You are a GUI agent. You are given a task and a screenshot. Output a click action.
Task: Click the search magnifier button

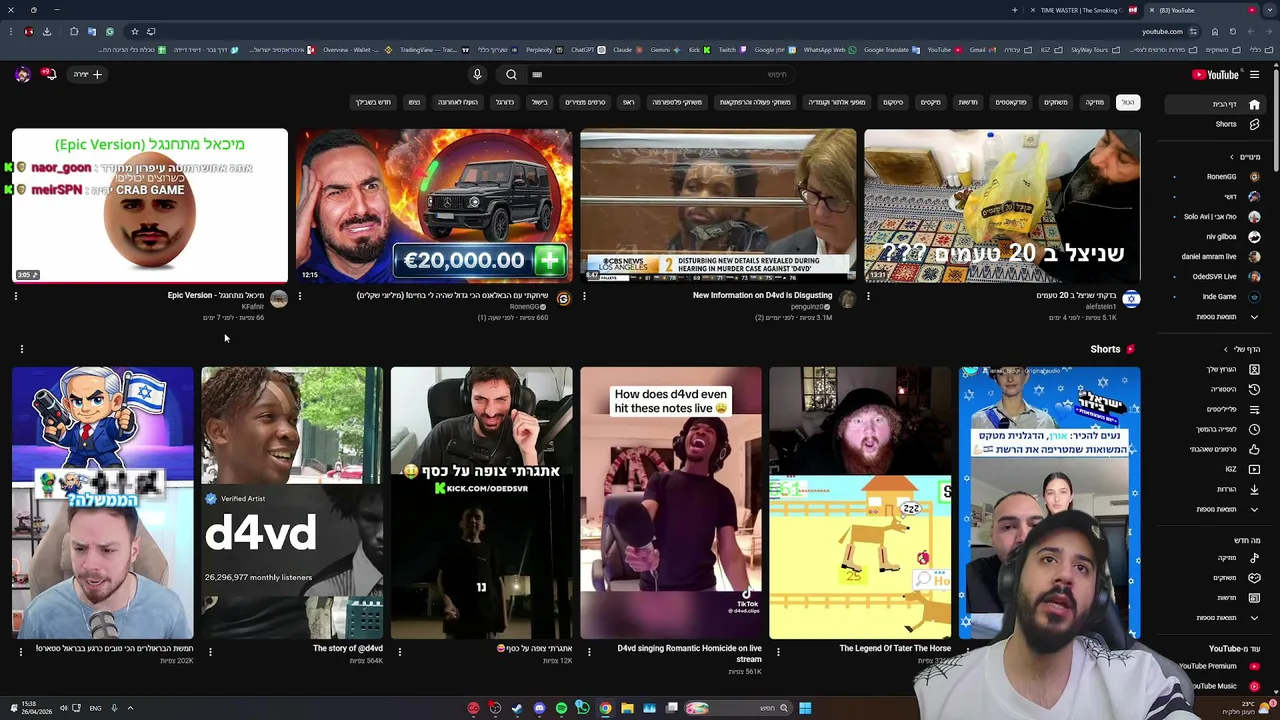pos(511,74)
